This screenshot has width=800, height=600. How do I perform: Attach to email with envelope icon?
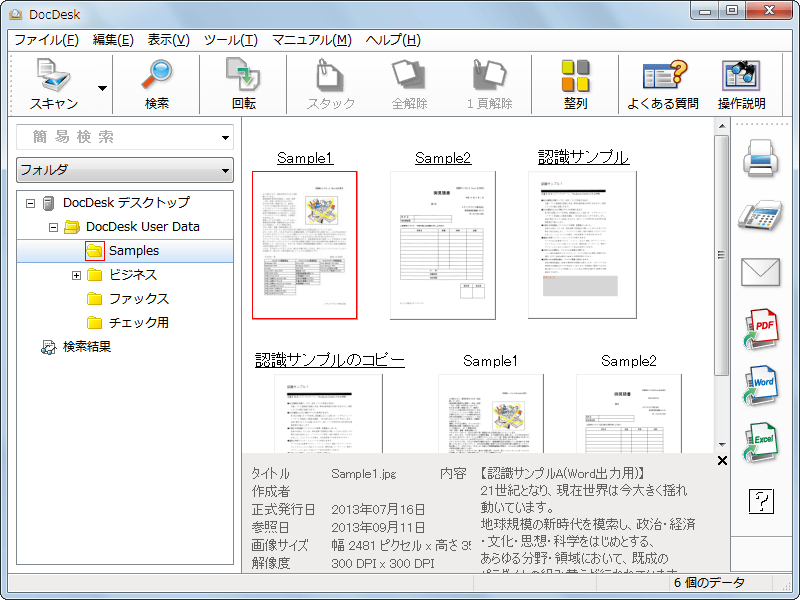point(761,272)
